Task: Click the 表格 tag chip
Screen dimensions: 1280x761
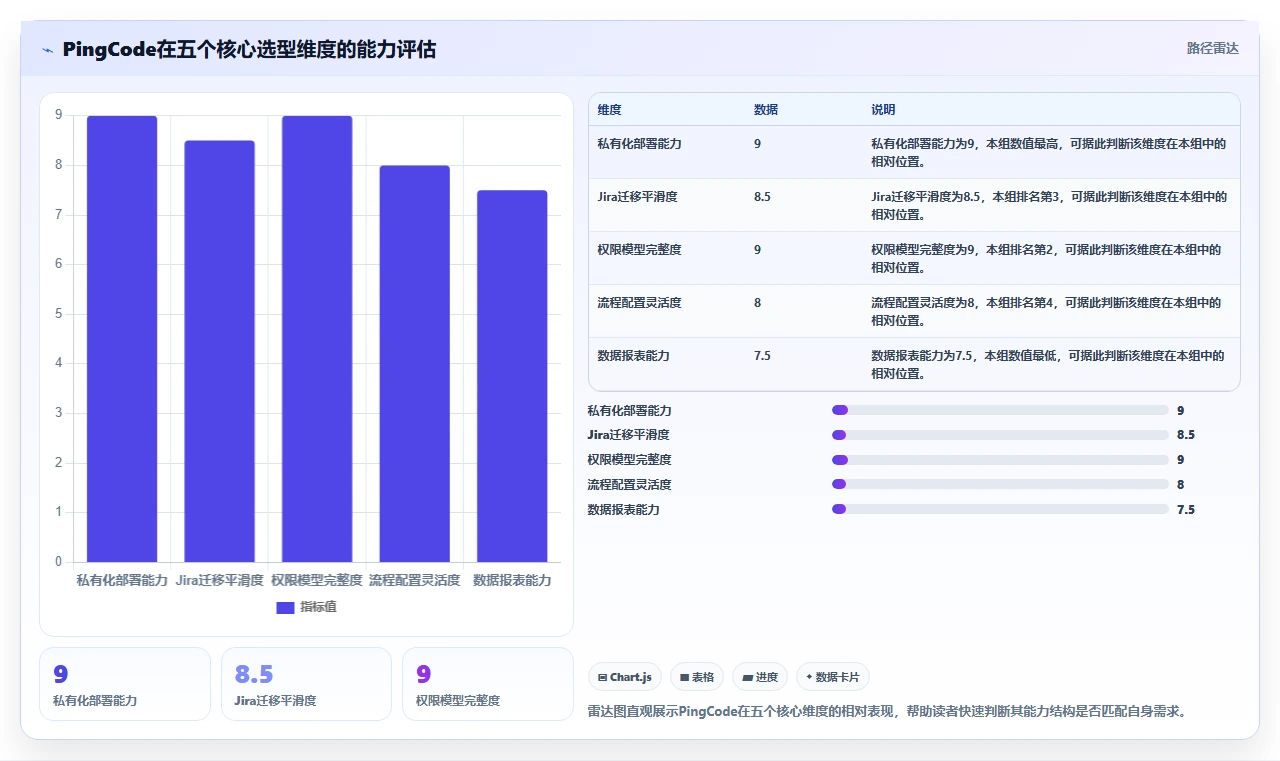Action: (696, 677)
